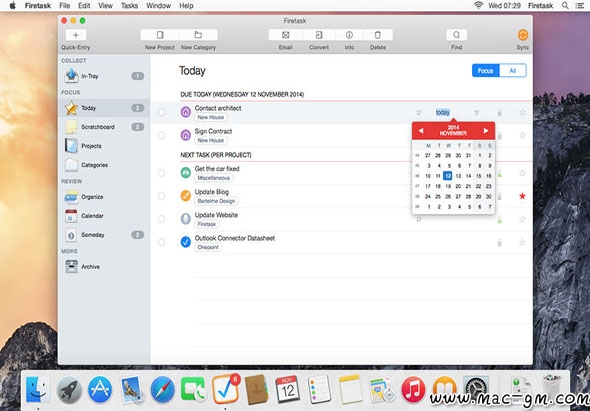Open the Help menu
590x411 pixels.
(x=186, y=6)
